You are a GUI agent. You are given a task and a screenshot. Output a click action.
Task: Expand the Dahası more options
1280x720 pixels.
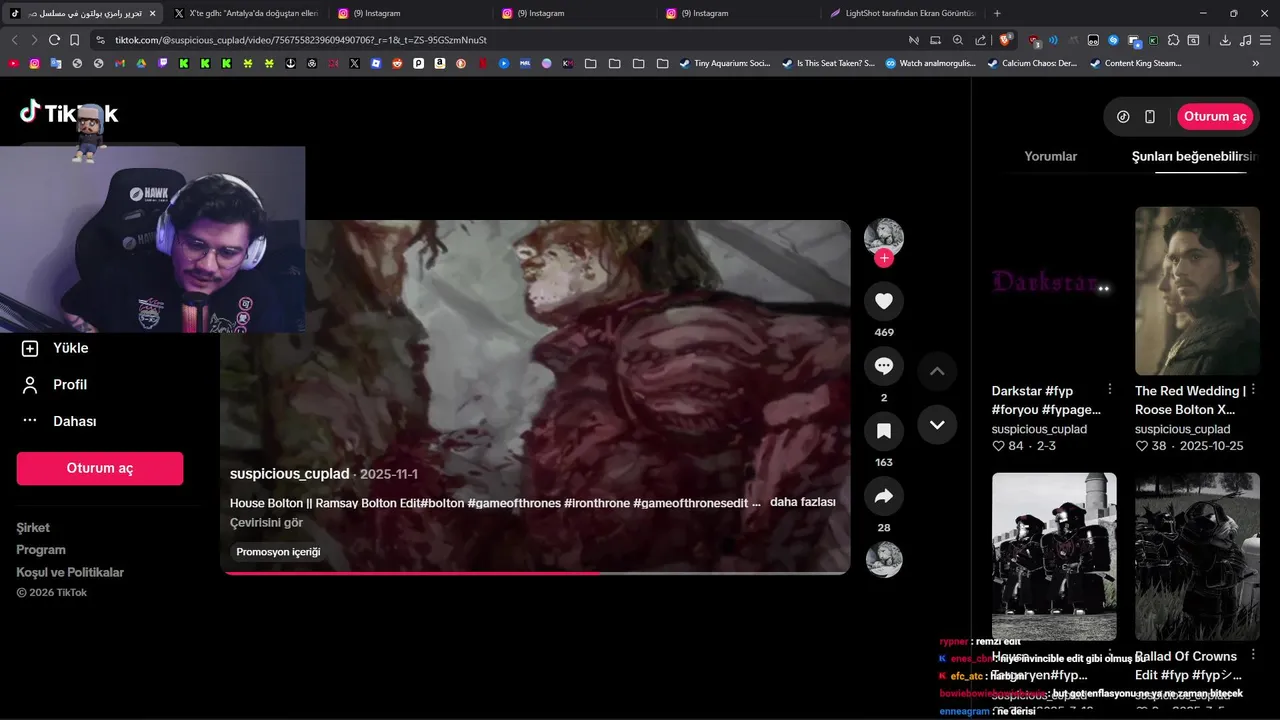pos(60,421)
